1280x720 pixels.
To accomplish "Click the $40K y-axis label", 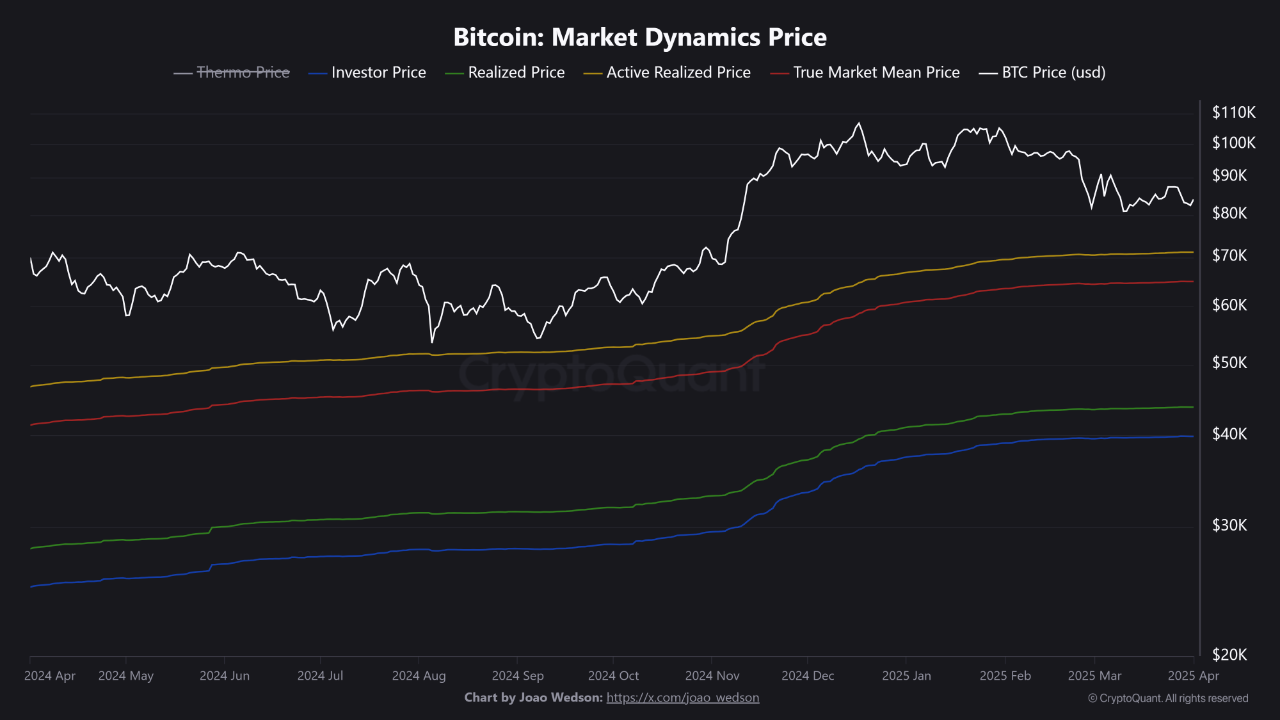I will coord(1230,435).
